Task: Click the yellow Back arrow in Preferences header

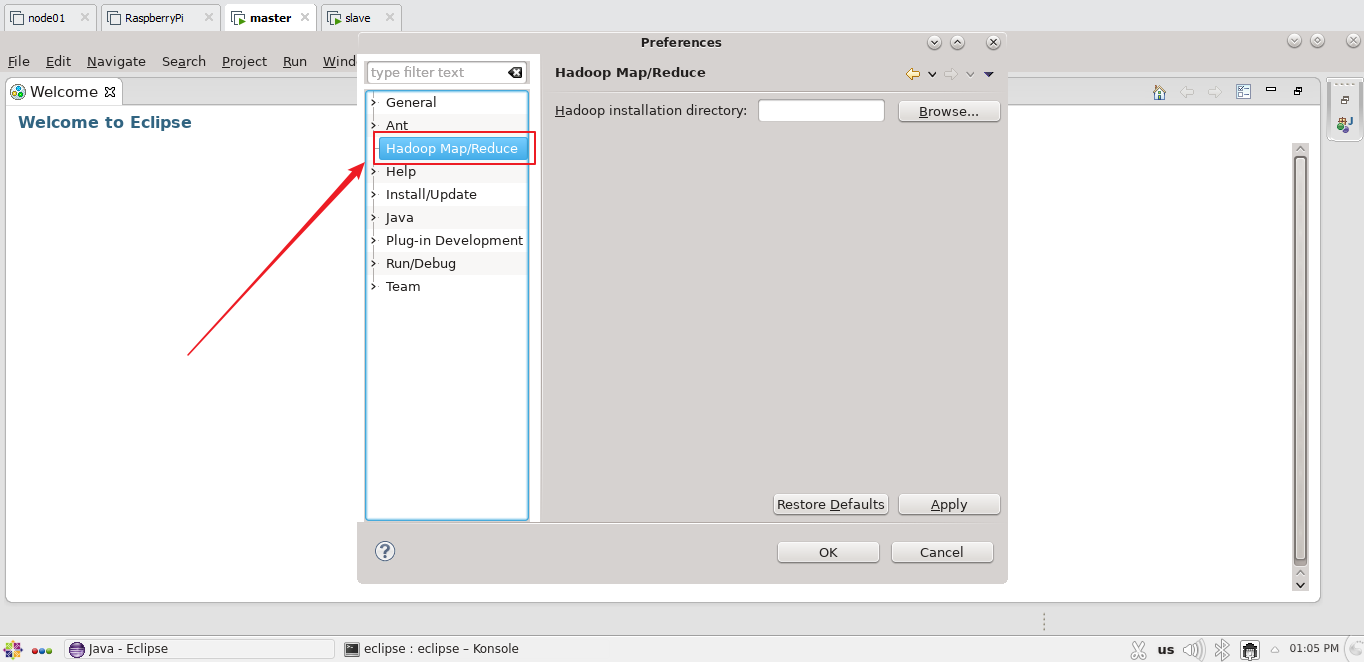Action: pyautogui.click(x=913, y=74)
